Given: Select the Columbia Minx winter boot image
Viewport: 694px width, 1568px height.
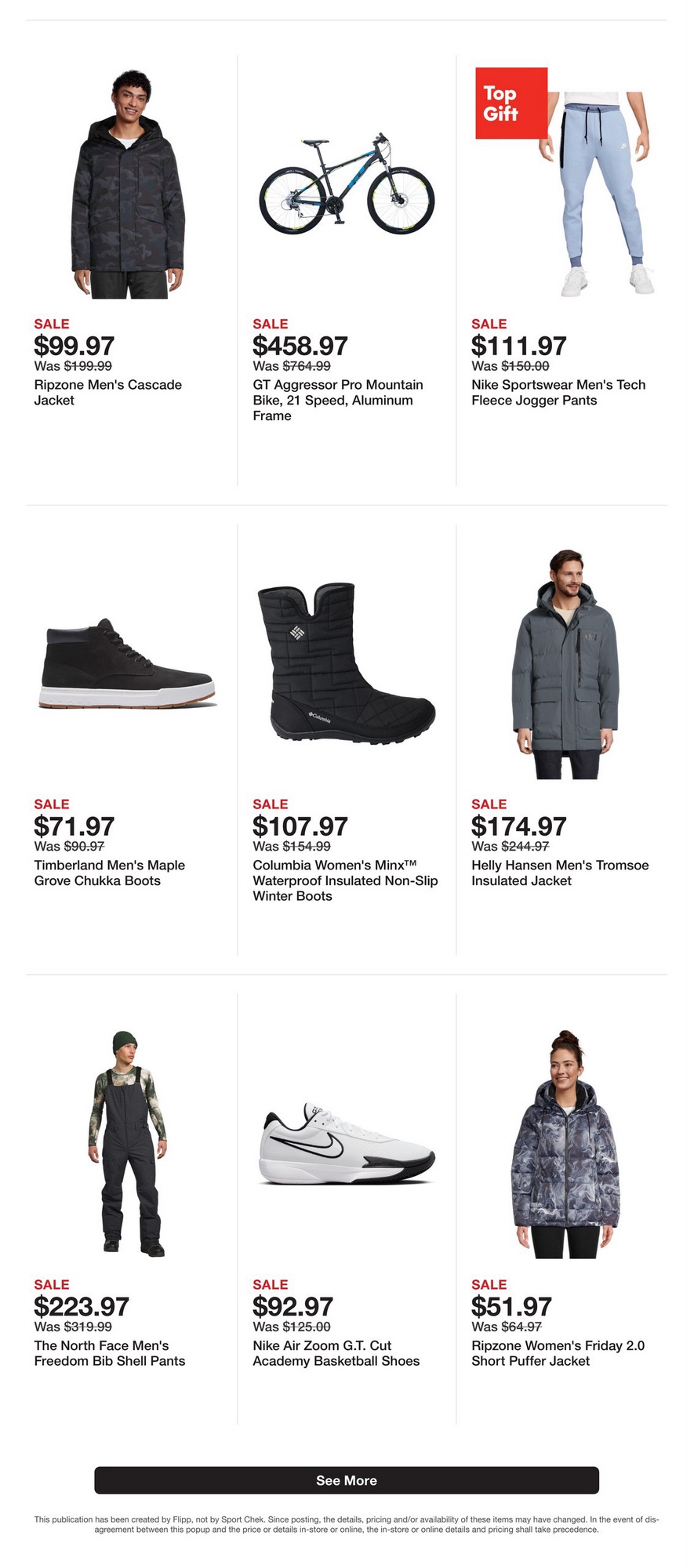Looking at the screenshot, I should (x=347, y=664).
